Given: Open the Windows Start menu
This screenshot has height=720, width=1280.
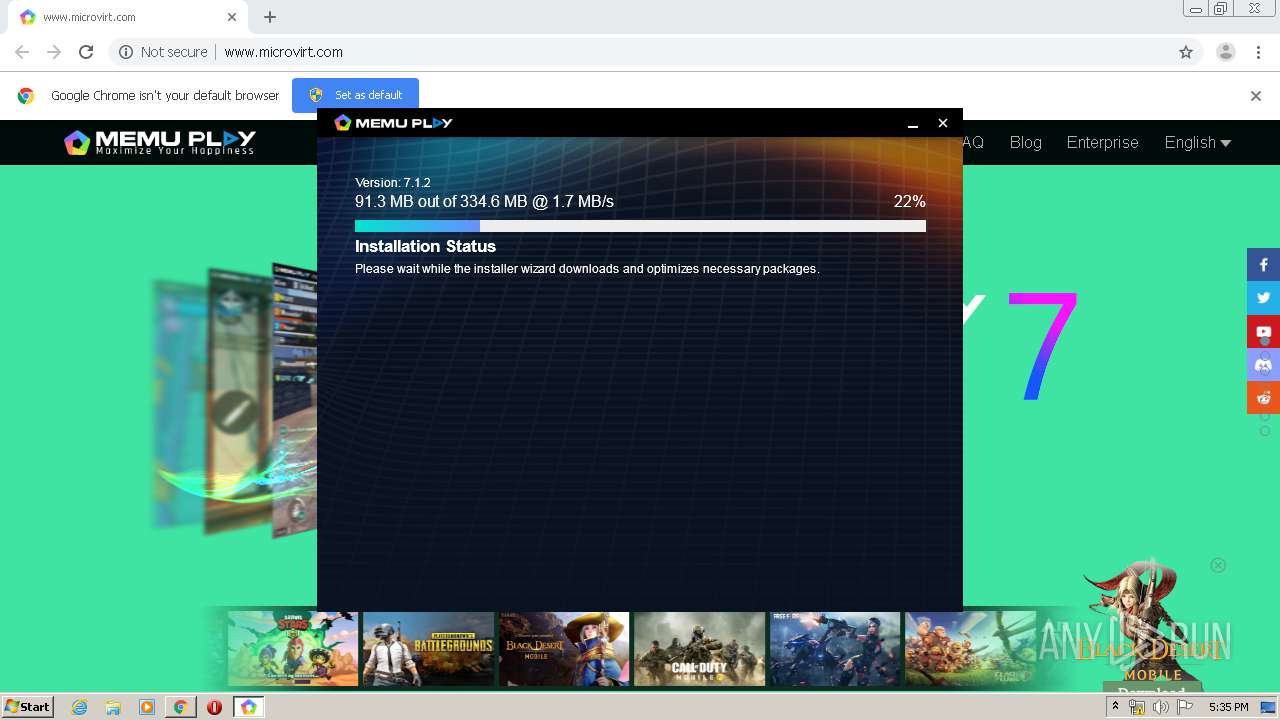Looking at the screenshot, I should (x=27, y=706).
